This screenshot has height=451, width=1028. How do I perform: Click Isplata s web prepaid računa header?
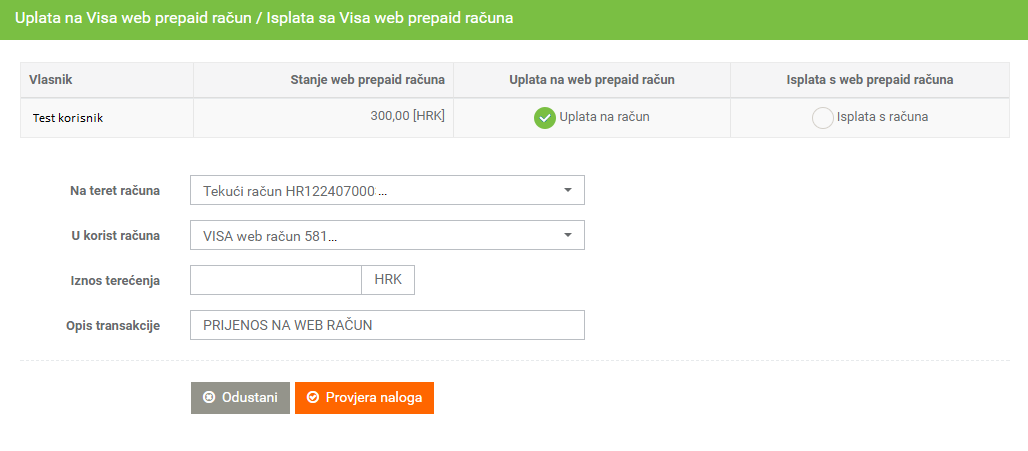[x=869, y=80]
